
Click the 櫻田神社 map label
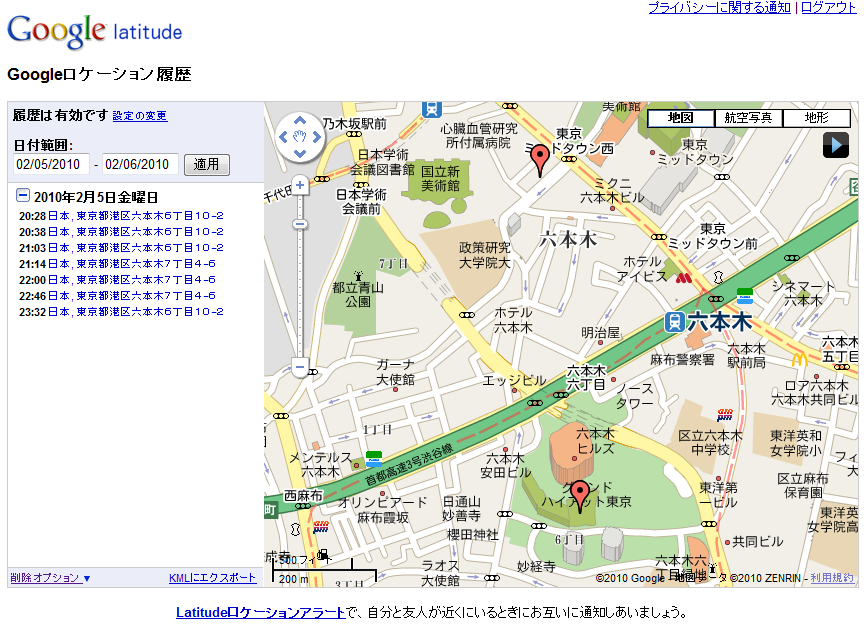coord(472,535)
